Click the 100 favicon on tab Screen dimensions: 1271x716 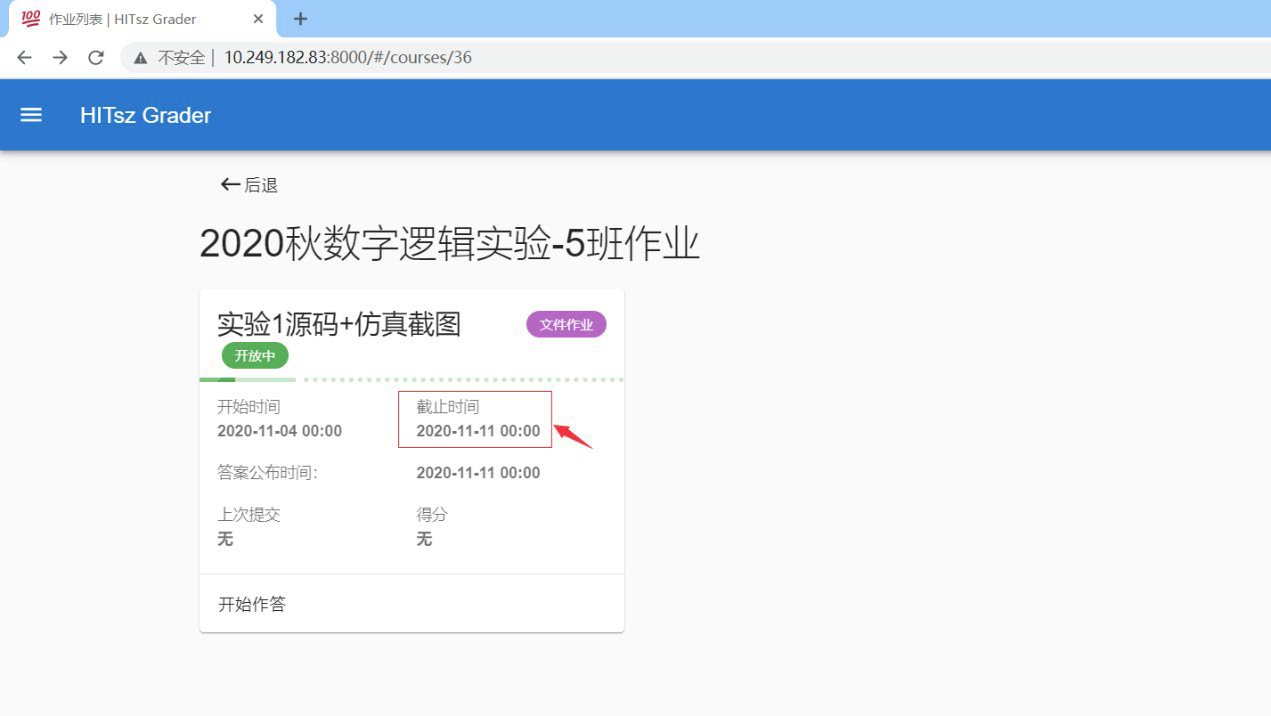(x=31, y=19)
